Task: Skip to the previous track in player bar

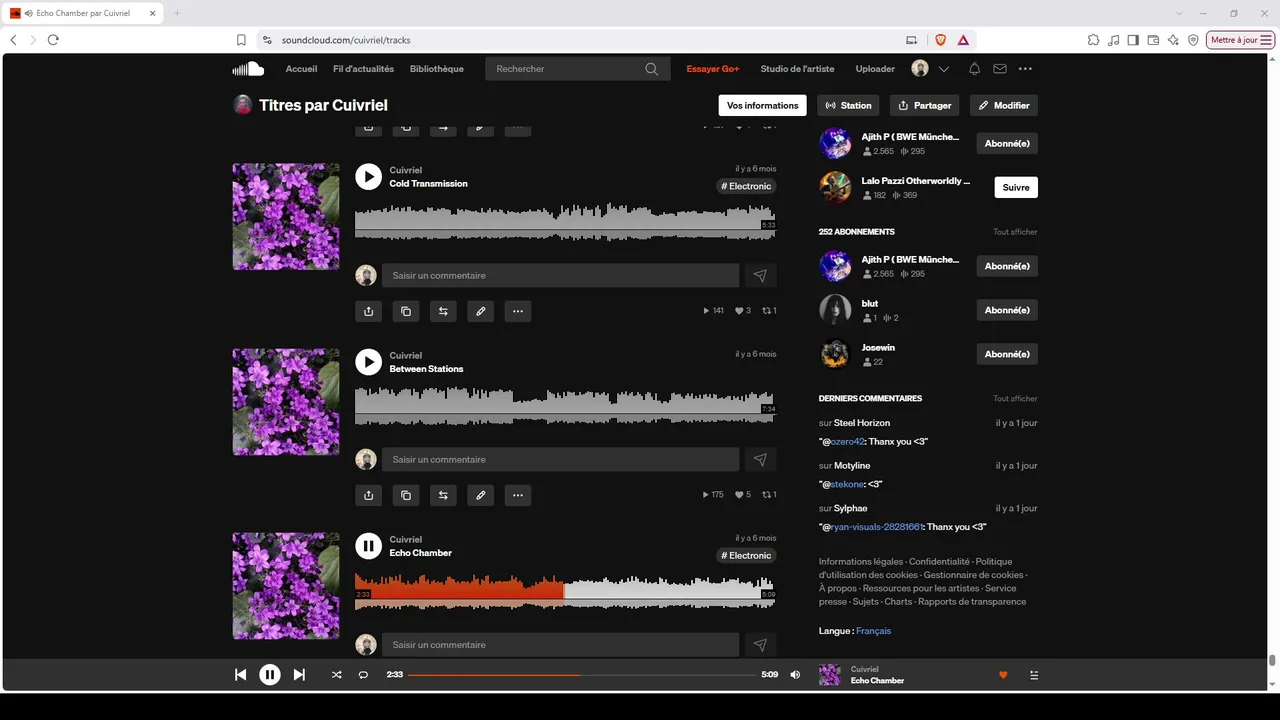Action: coord(240,675)
